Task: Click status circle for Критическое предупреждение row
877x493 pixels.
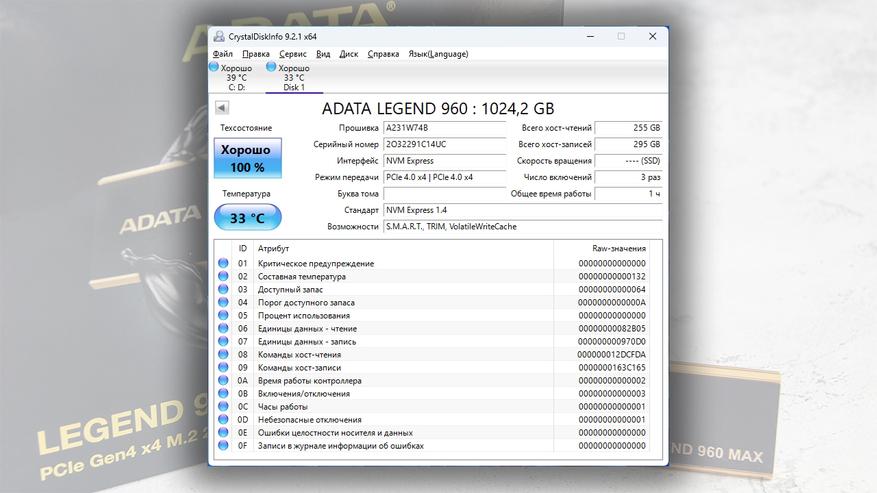Action: (223, 263)
